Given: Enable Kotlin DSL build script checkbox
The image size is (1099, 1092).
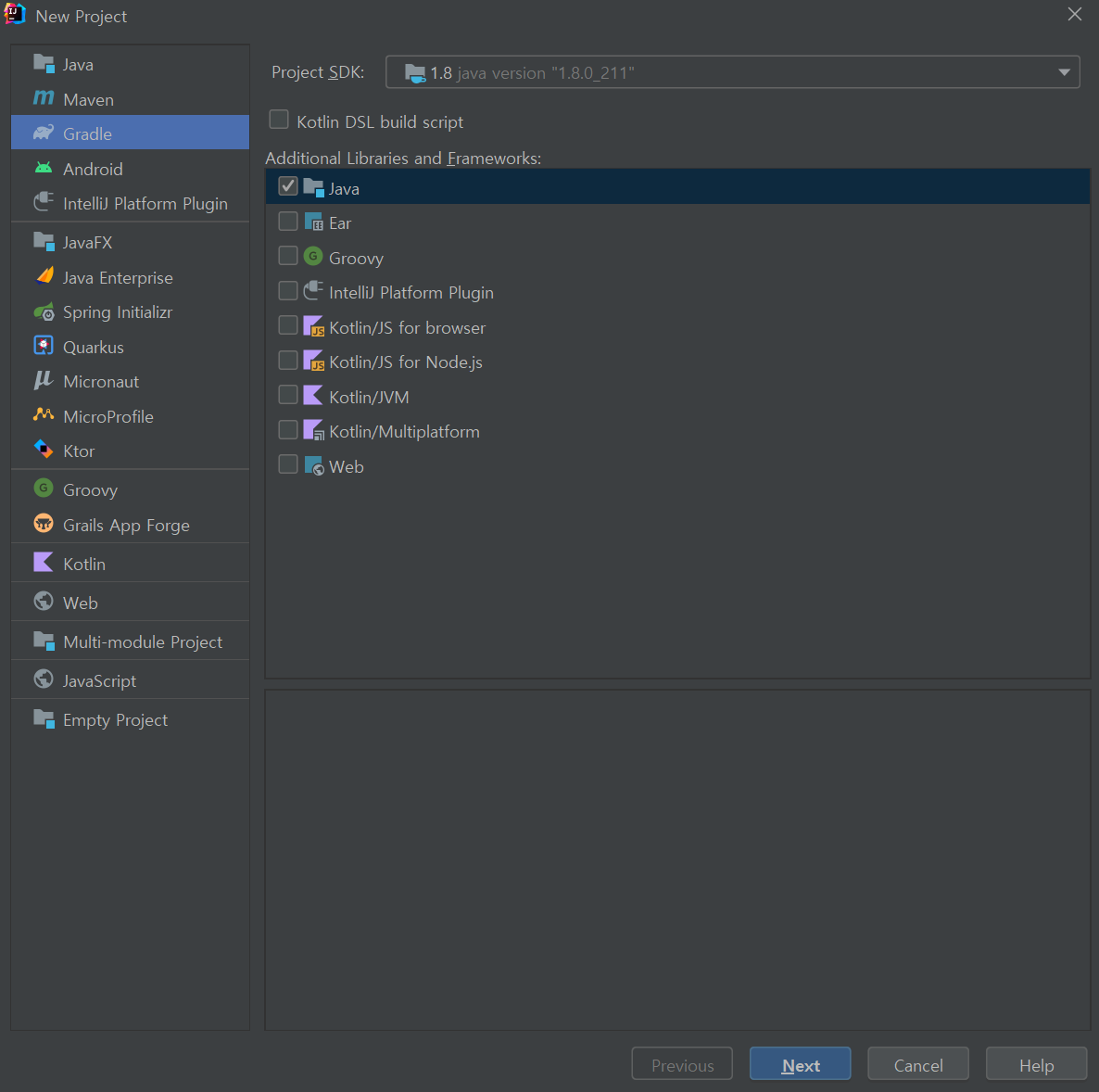Looking at the screenshot, I should [x=279, y=120].
